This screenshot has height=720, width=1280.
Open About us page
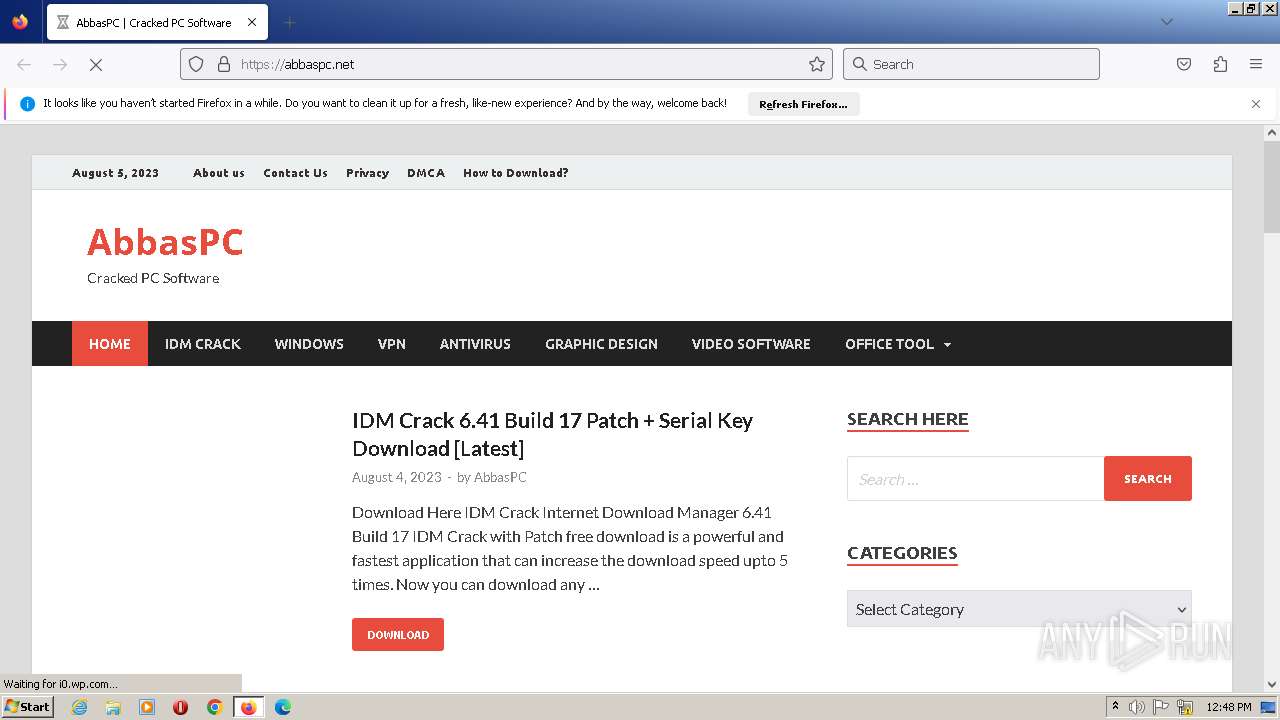tap(219, 173)
